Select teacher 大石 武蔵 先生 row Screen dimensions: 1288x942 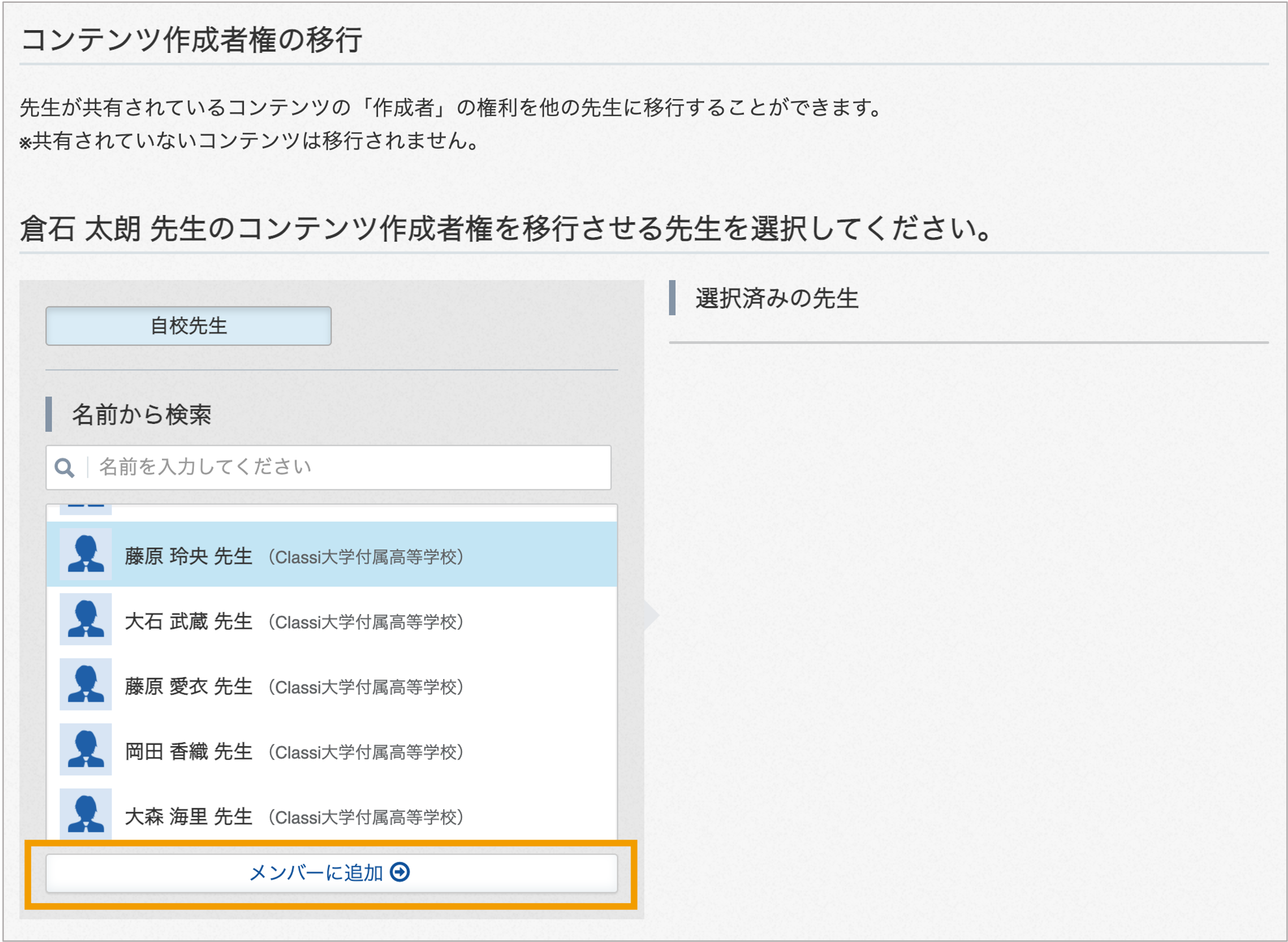coord(332,619)
